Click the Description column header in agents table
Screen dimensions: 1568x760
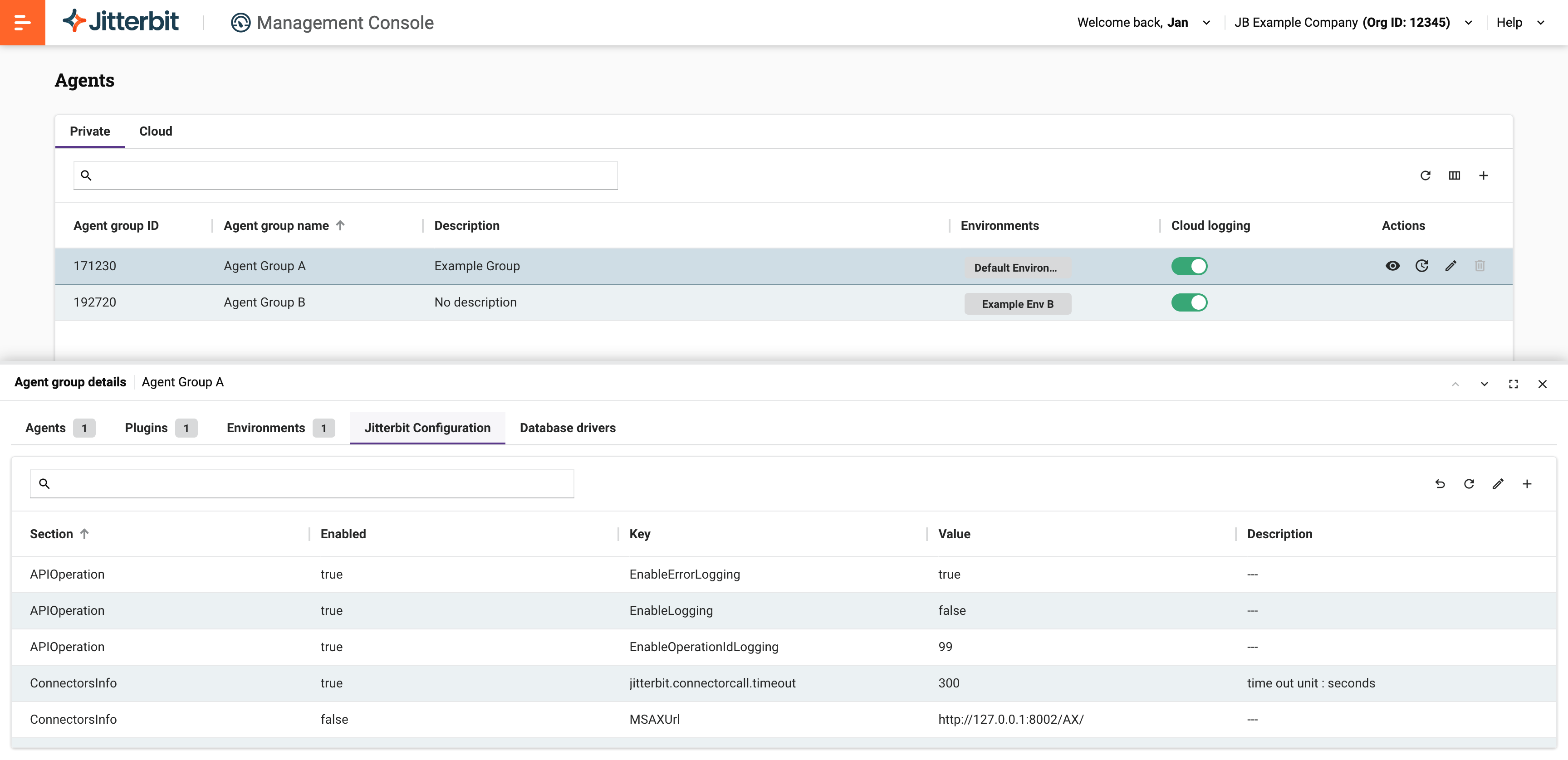(x=467, y=226)
